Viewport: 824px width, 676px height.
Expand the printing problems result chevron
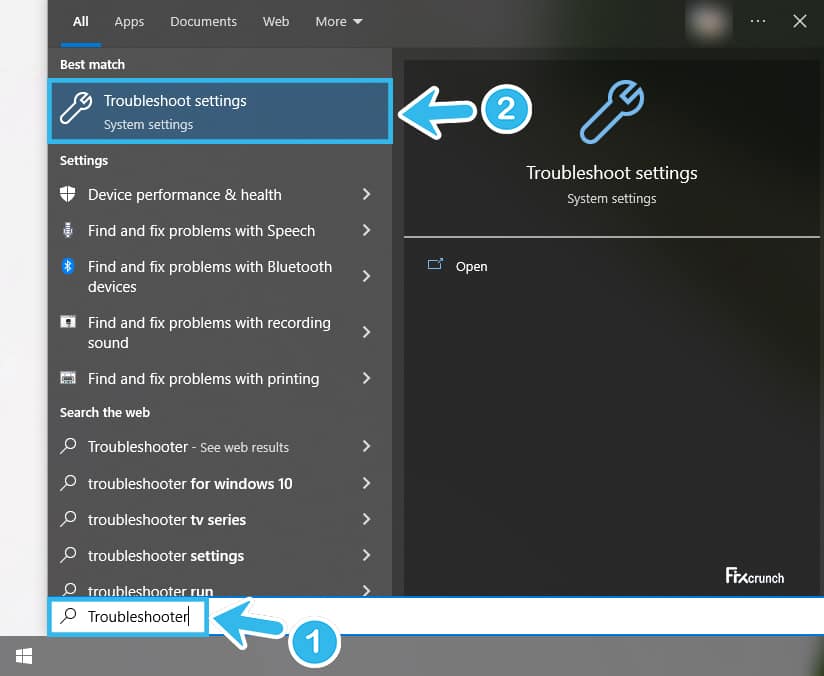[x=366, y=378]
